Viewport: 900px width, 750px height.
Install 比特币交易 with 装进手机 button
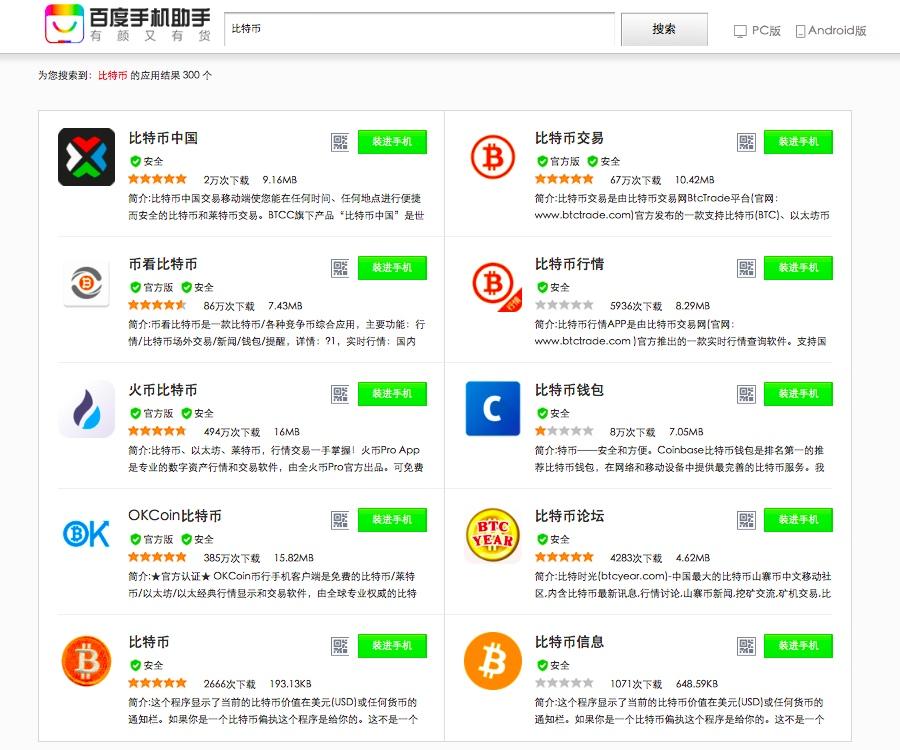pos(798,142)
